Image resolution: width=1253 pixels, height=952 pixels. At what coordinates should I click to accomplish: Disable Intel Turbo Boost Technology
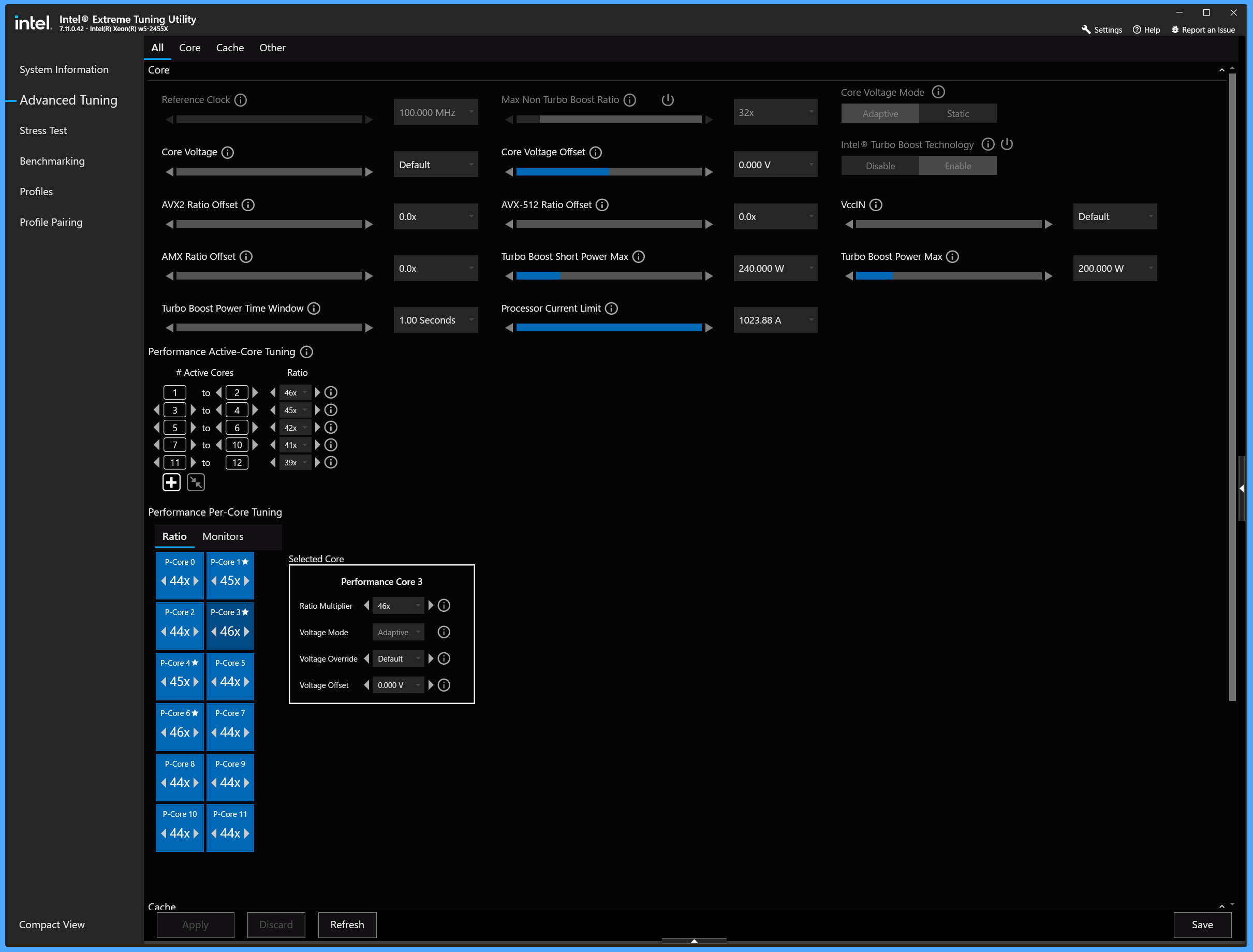880,166
